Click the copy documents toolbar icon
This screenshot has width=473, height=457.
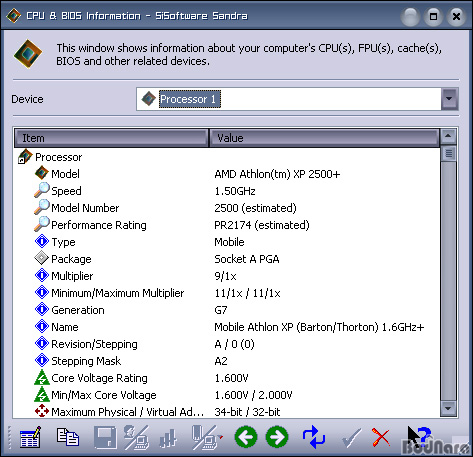coord(68,437)
